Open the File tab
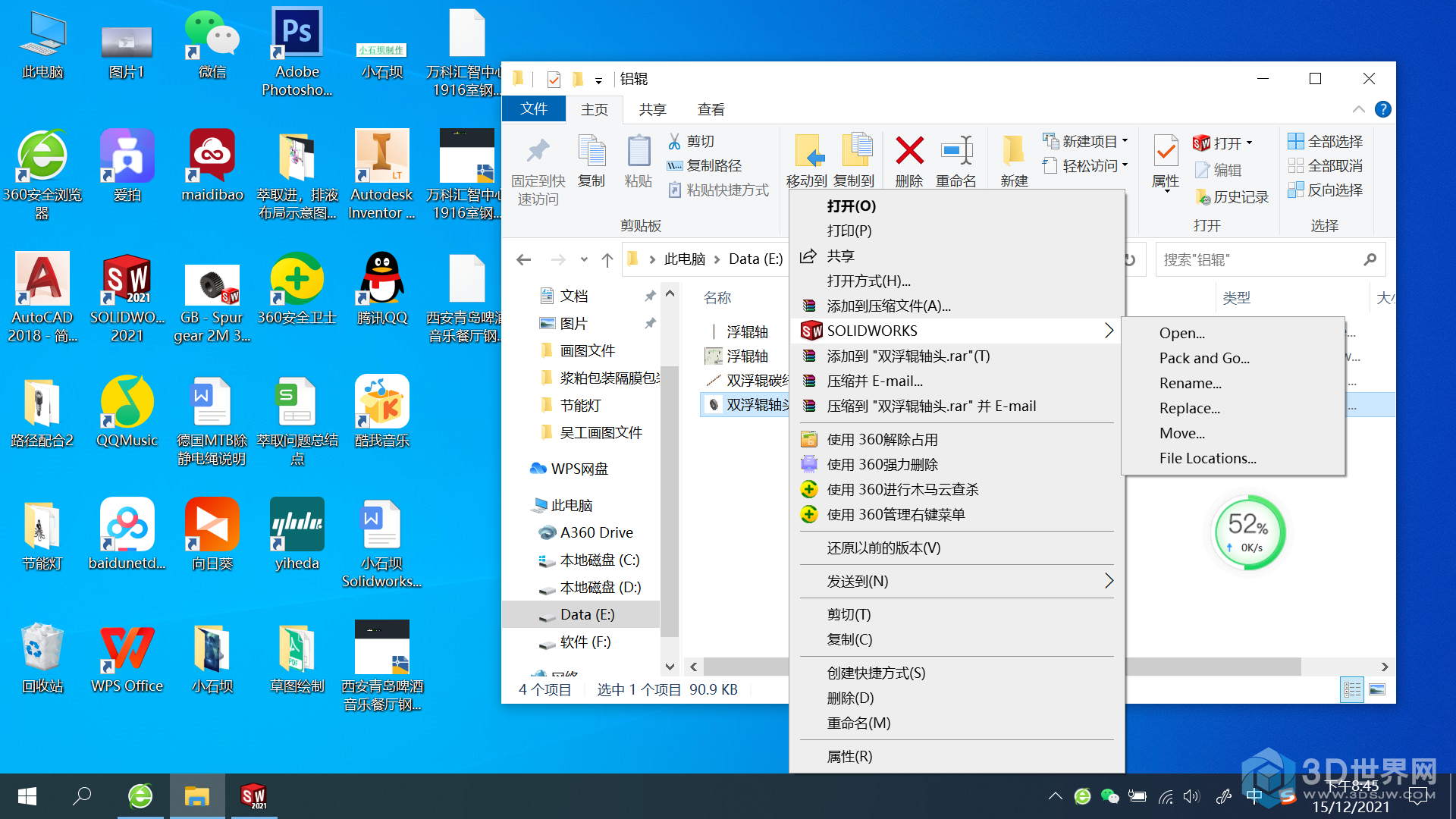 tap(534, 109)
